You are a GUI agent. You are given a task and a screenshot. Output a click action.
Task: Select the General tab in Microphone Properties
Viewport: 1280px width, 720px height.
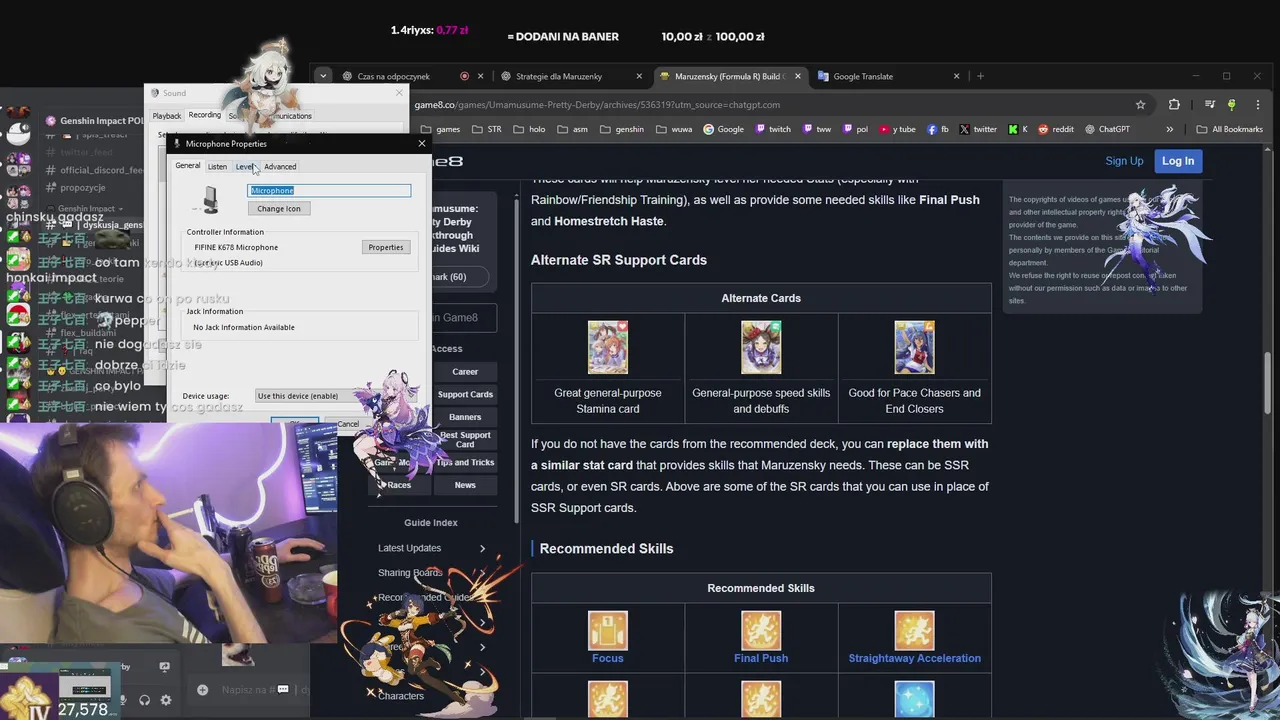(188, 166)
